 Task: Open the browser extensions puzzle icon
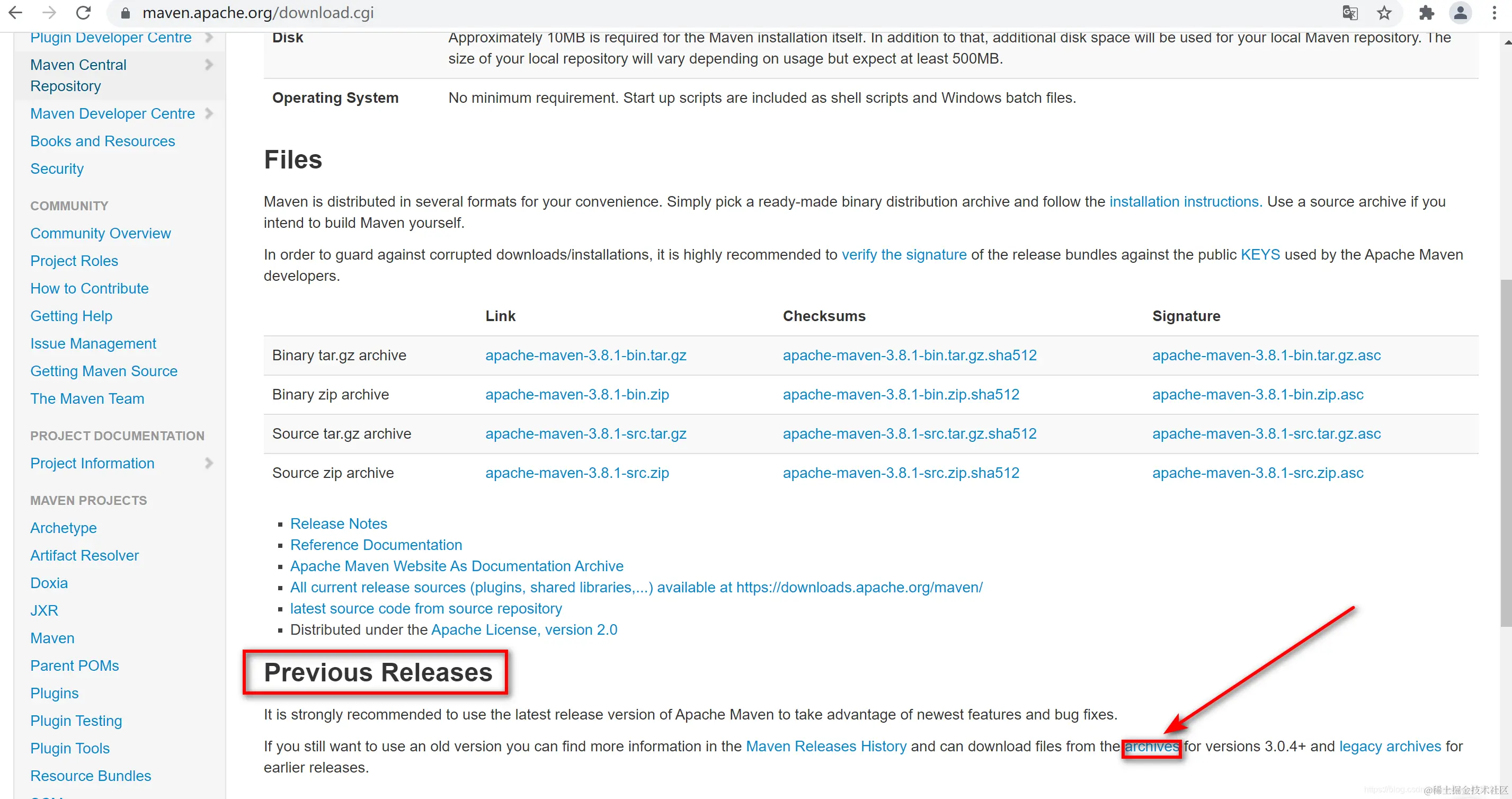pos(1426,12)
